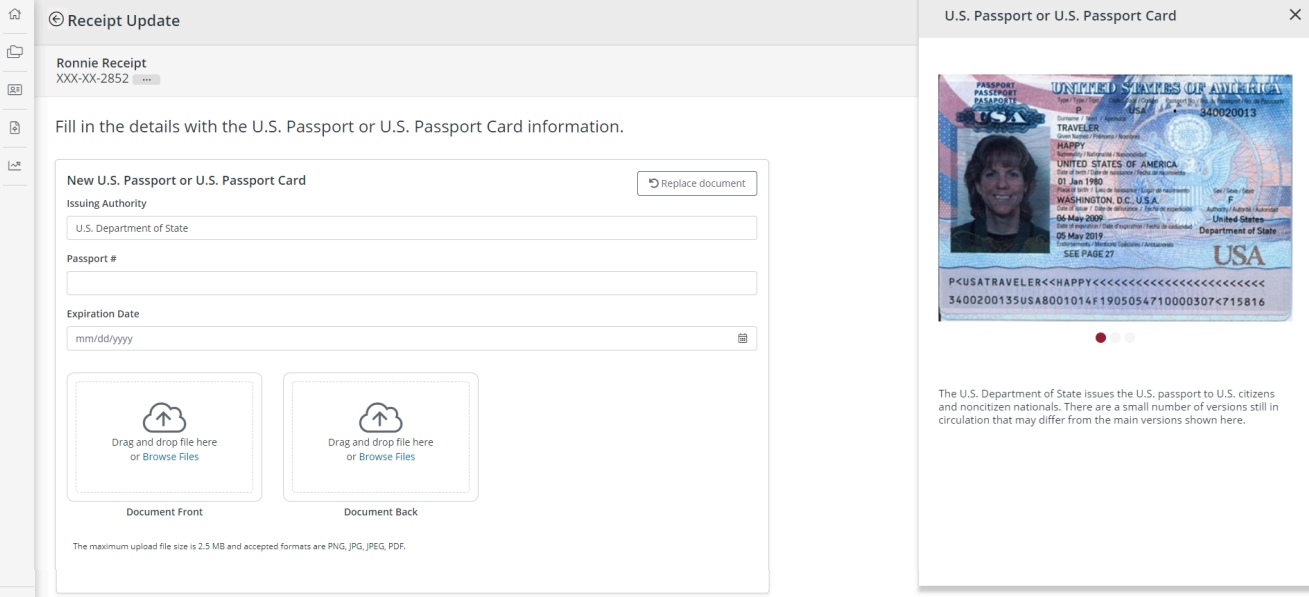Click the mm/dd/yyyy Expiration Date field
Viewport: 1309px width, 597px height.
400,338
